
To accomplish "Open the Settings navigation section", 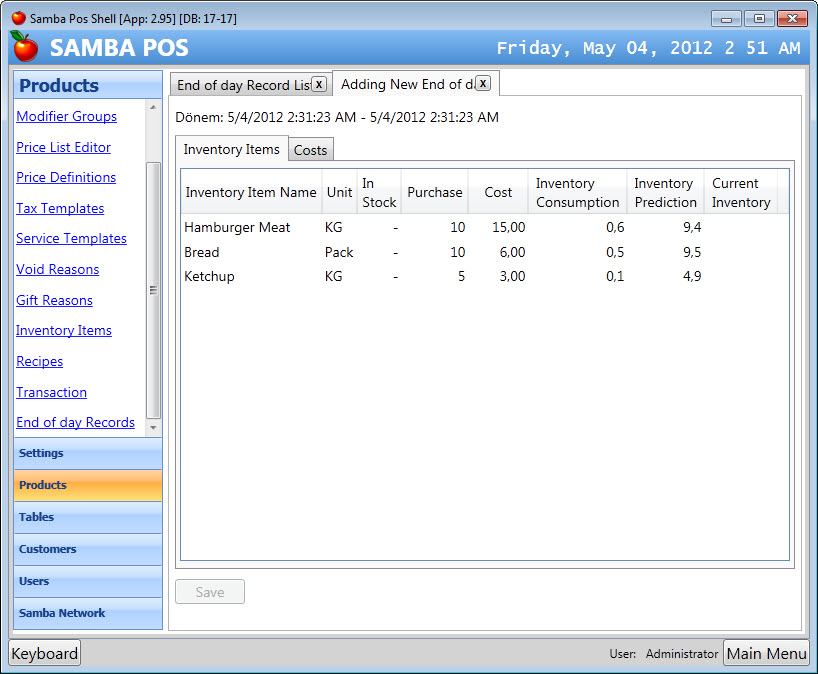I will click(88, 453).
